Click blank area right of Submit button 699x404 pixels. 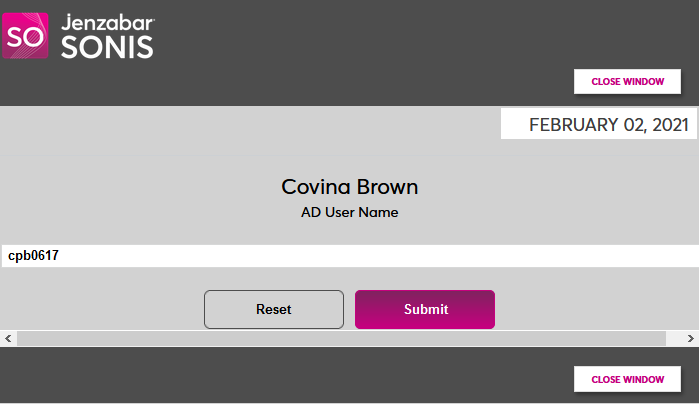click(600, 309)
